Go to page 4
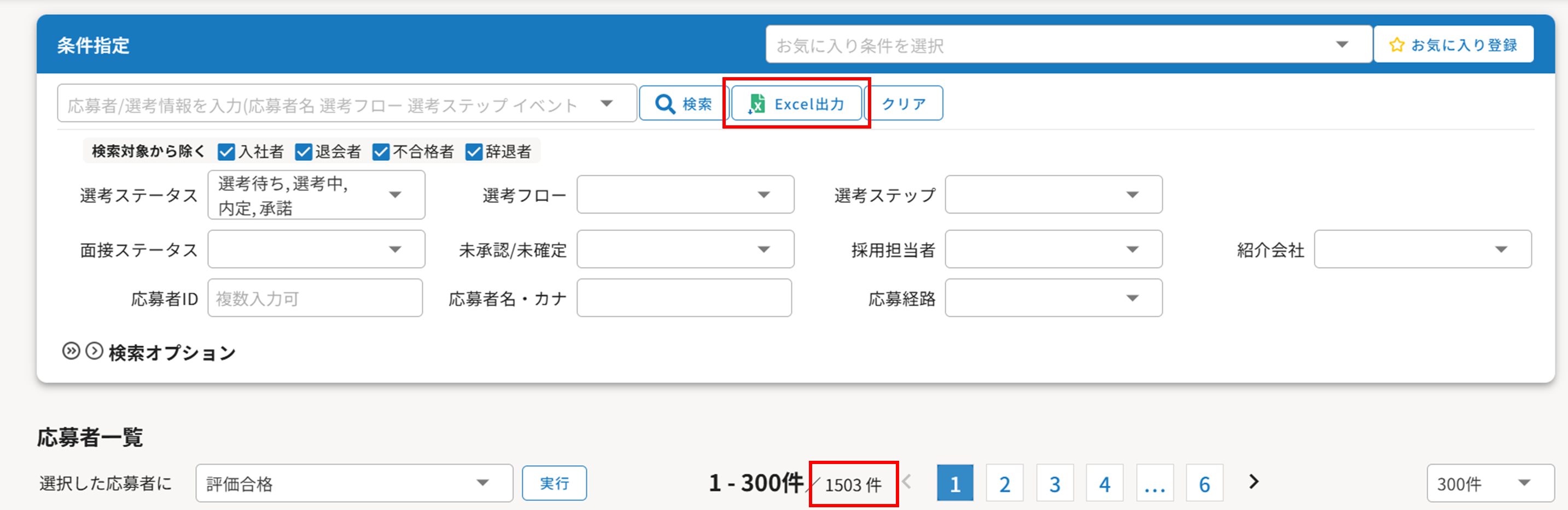The width and height of the screenshot is (1568, 510). click(x=1105, y=483)
